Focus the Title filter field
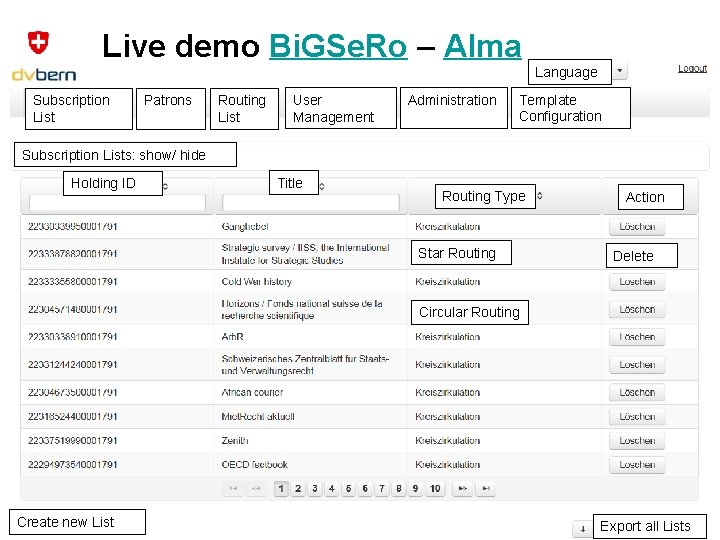The width and height of the screenshot is (720, 540). point(311,202)
